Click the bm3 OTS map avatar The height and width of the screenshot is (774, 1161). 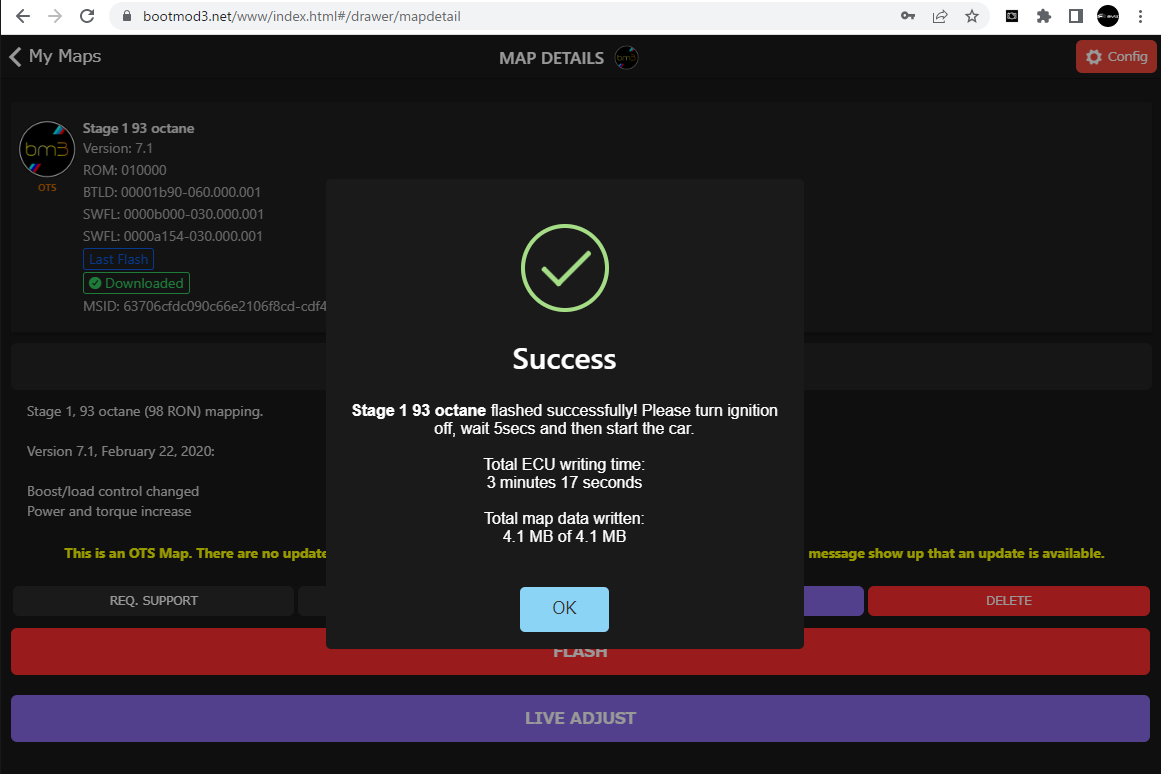(x=47, y=149)
